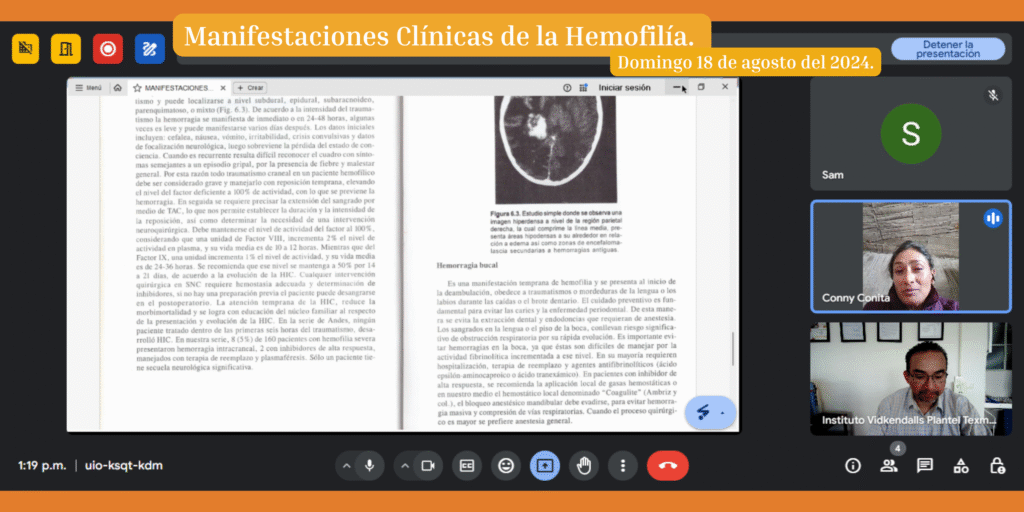This screenshot has width=1024, height=512.
Task: Click the present screen icon
Action: (x=544, y=465)
